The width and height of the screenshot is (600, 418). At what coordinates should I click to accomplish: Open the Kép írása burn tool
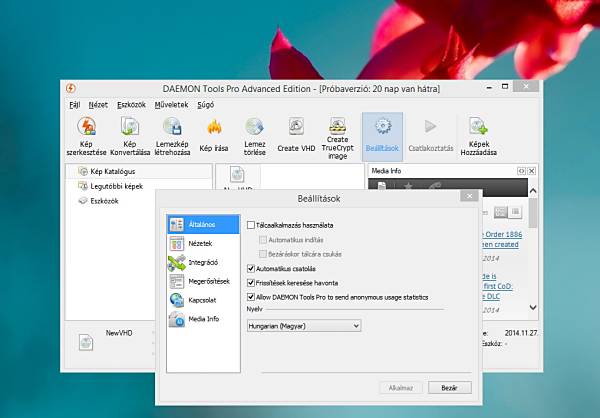[214, 136]
